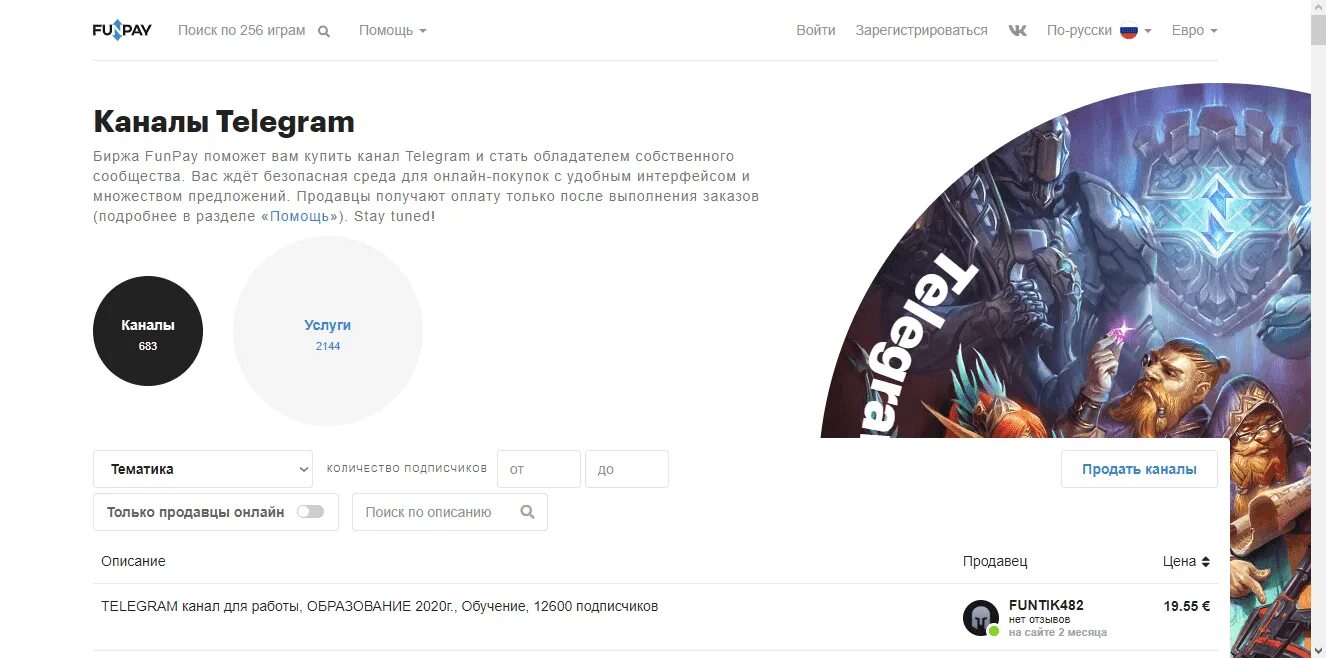The width and height of the screenshot is (1326, 658).
Task: Toggle Только продавцы онлайн switch
Action: (310, 512)
